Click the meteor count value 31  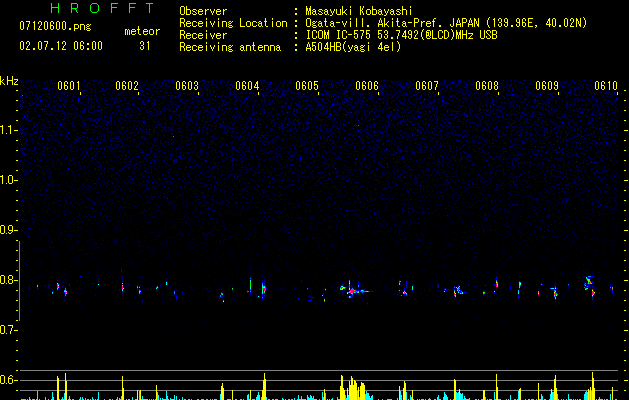145,46
